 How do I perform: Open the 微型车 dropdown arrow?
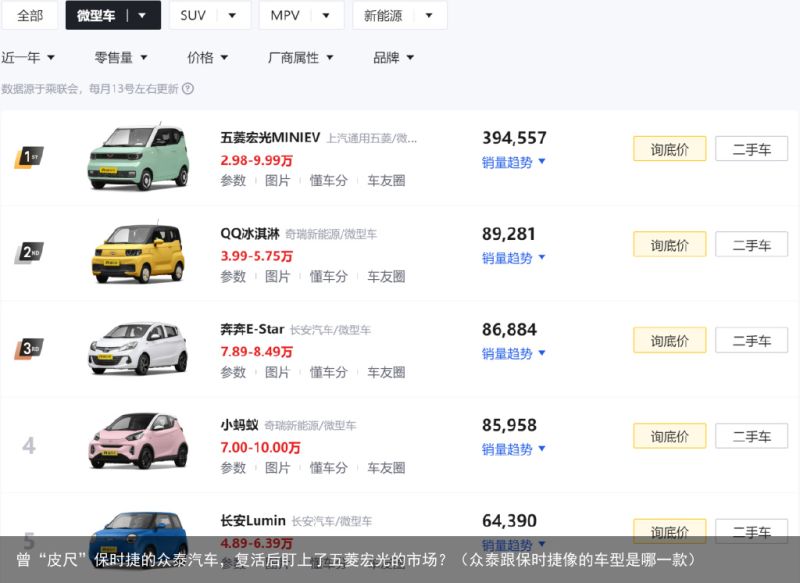pyautogui.click(x=142, y=15)
